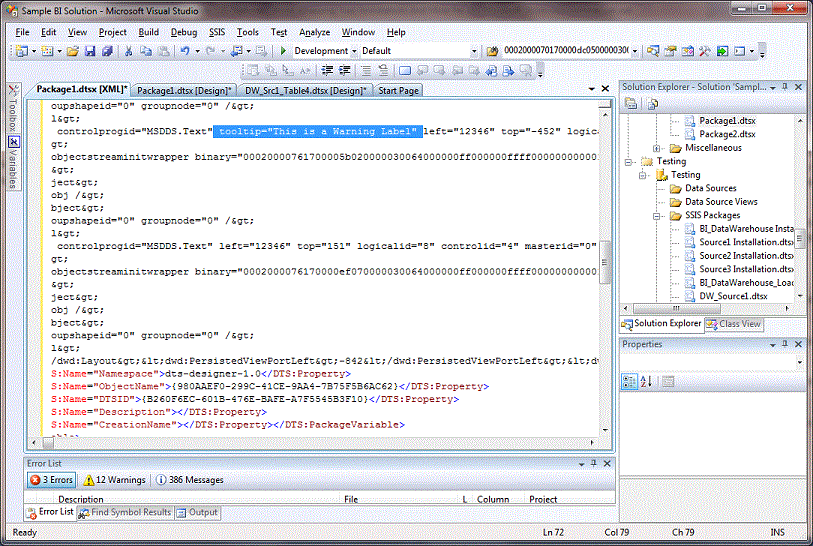Open the SSIS menu
Image resolution: width=813 pixels, height=546 pixels.
point(217,32)
